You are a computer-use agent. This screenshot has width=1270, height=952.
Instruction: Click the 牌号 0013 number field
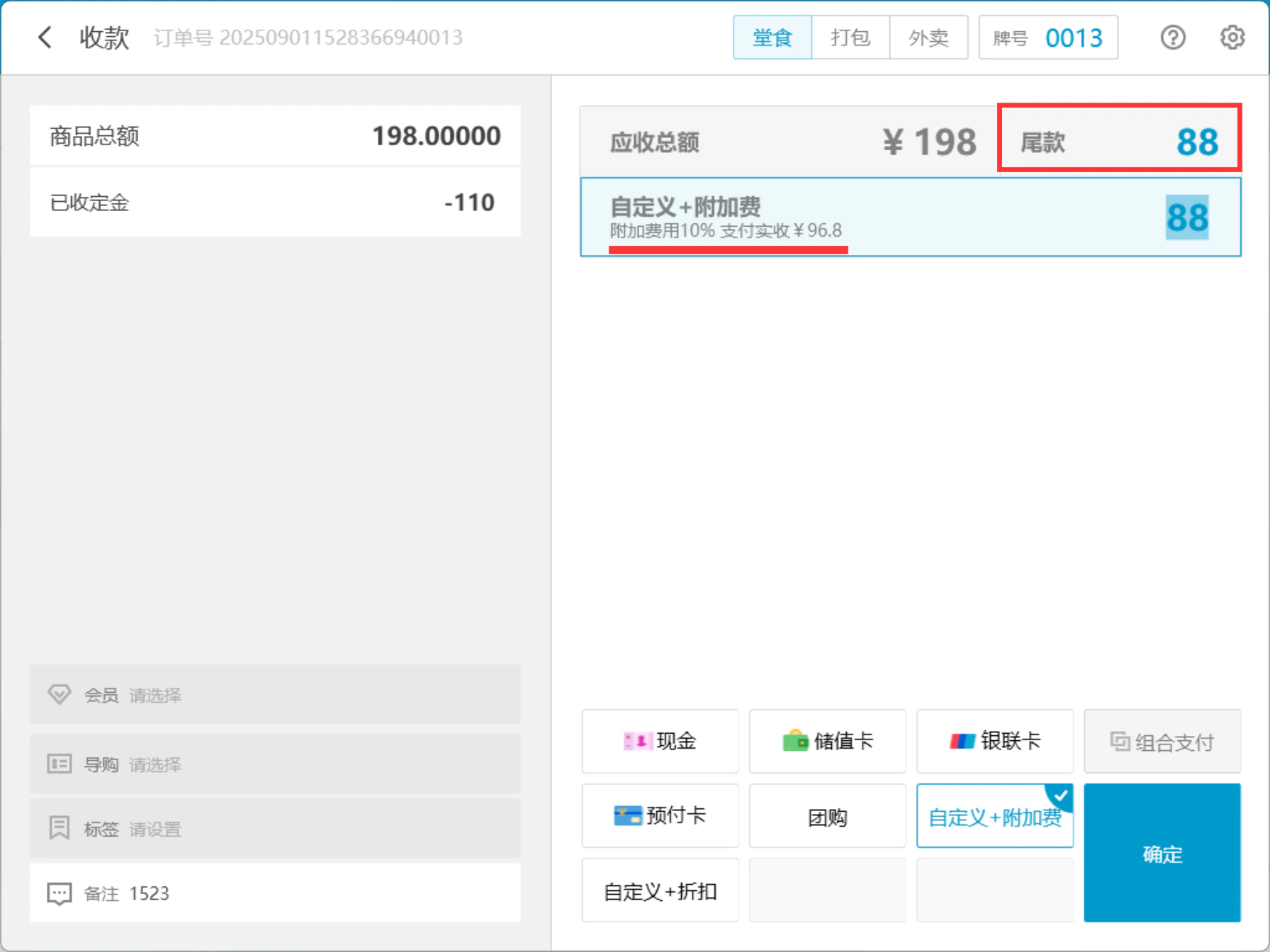1048,38
